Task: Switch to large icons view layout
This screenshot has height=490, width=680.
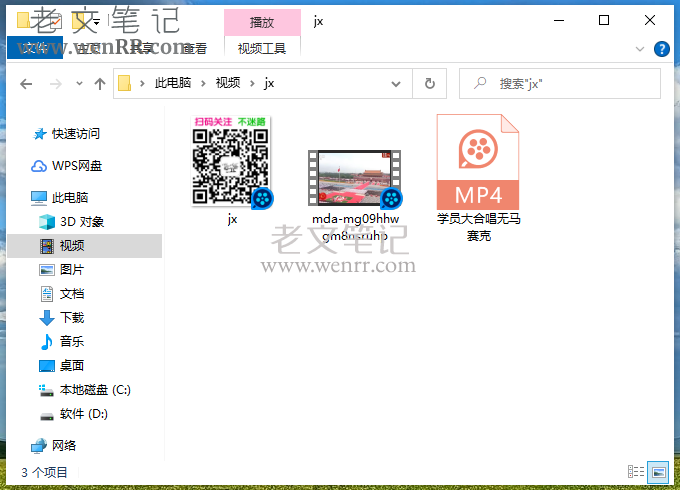Action: pyautogui.click(x=658, y=472)
